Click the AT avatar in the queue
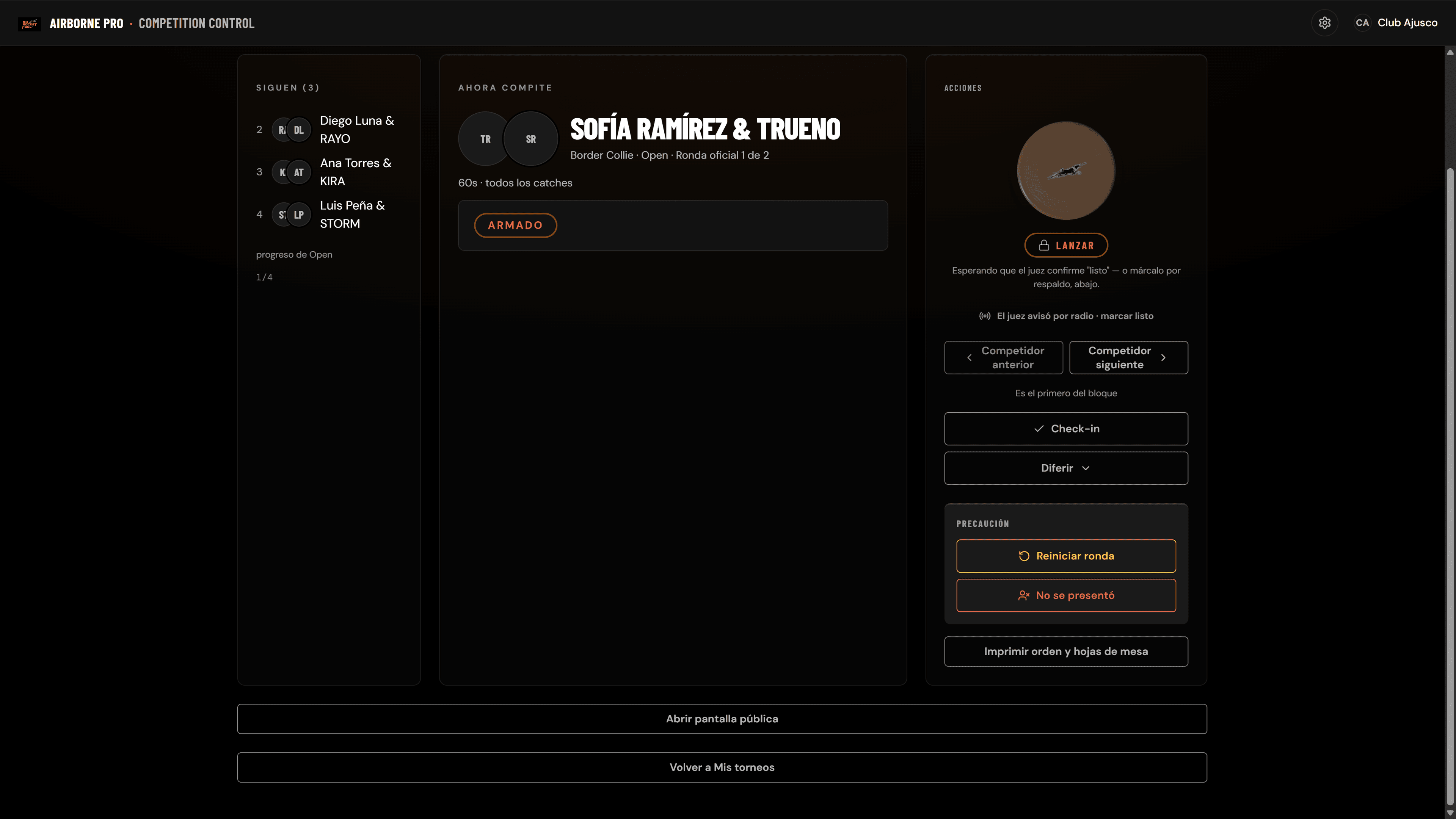This screenshot has width=1456, height=819. coord(299,172)
